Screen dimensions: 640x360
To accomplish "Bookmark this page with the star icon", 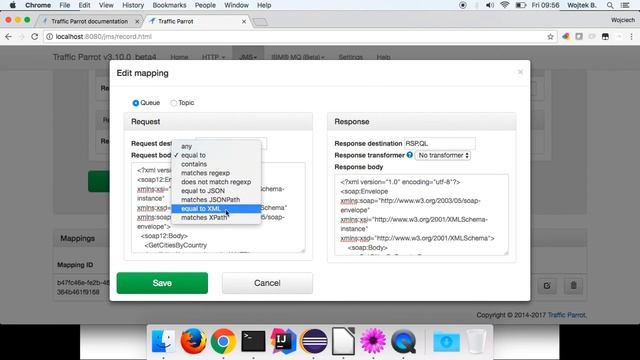I will point(550,37).
